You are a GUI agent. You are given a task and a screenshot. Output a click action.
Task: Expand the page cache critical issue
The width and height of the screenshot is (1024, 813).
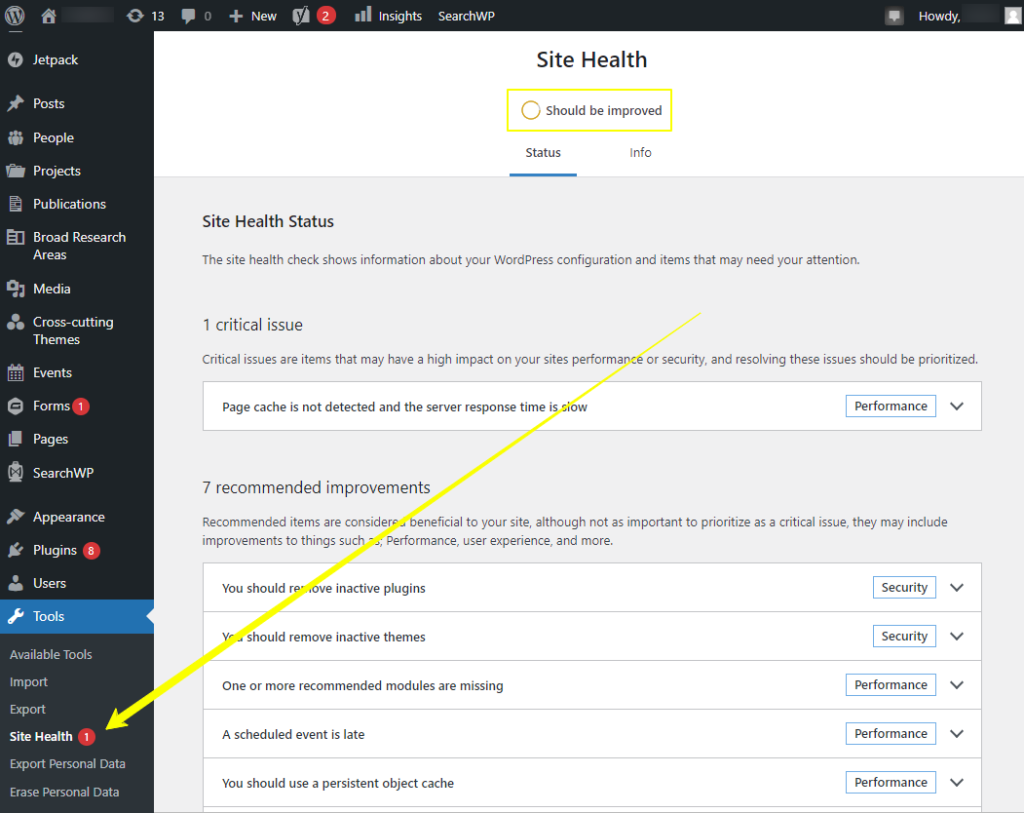pos(956,406)
